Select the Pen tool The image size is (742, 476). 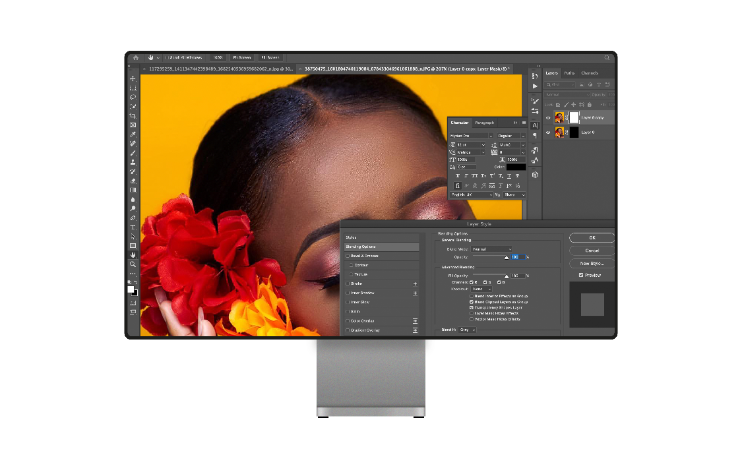[133, 218]
